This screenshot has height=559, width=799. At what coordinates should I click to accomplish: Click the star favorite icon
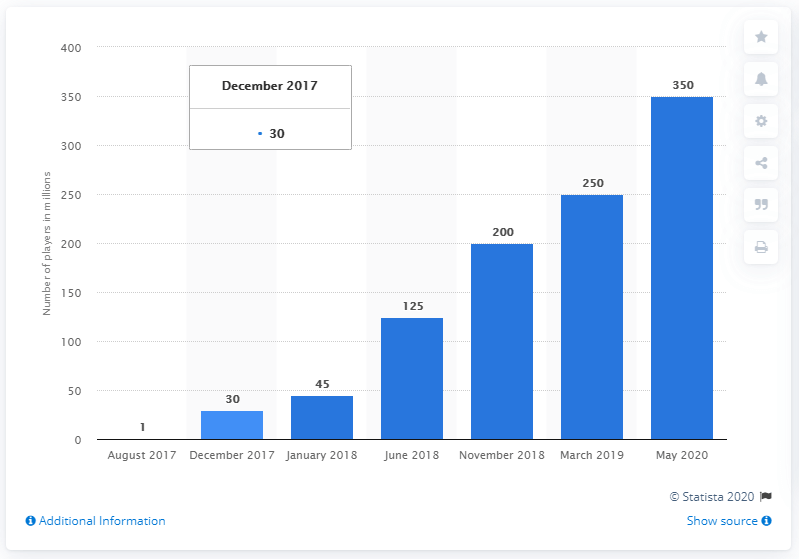[761, 37]
